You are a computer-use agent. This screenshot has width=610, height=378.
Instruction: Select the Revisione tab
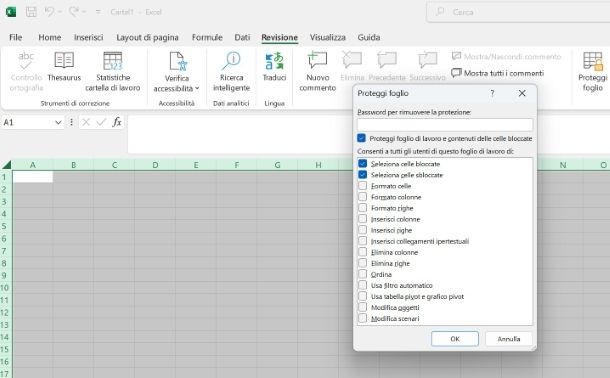pyautogui.click(x=279, y=37)
